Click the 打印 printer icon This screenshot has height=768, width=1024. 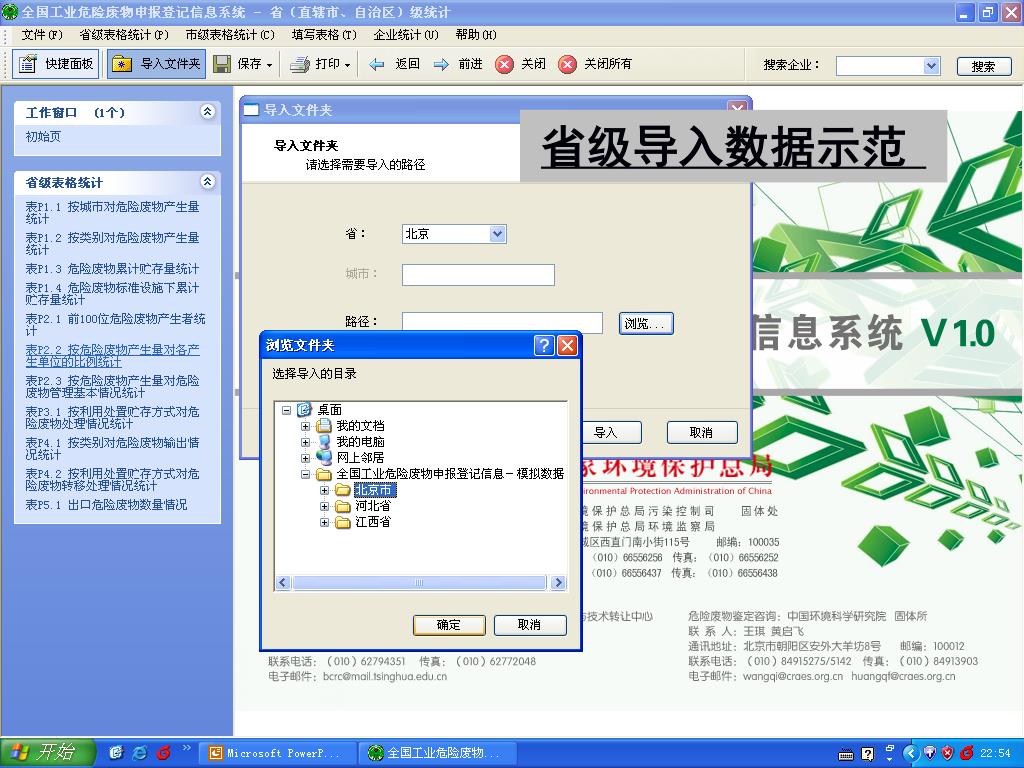coord(300,64)
